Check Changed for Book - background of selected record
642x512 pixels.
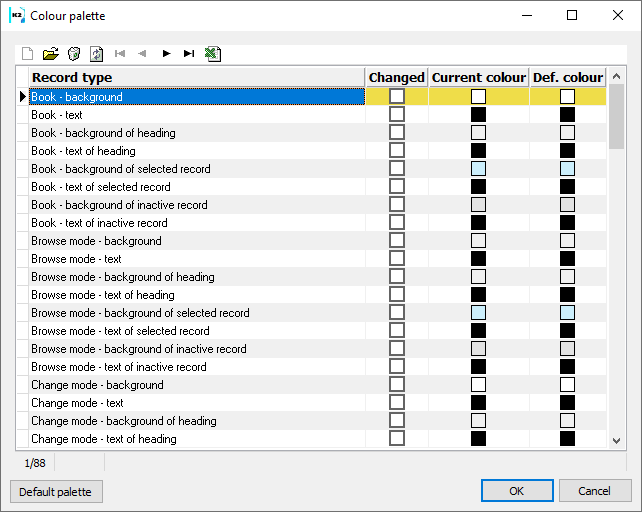(x=397, y=168)
